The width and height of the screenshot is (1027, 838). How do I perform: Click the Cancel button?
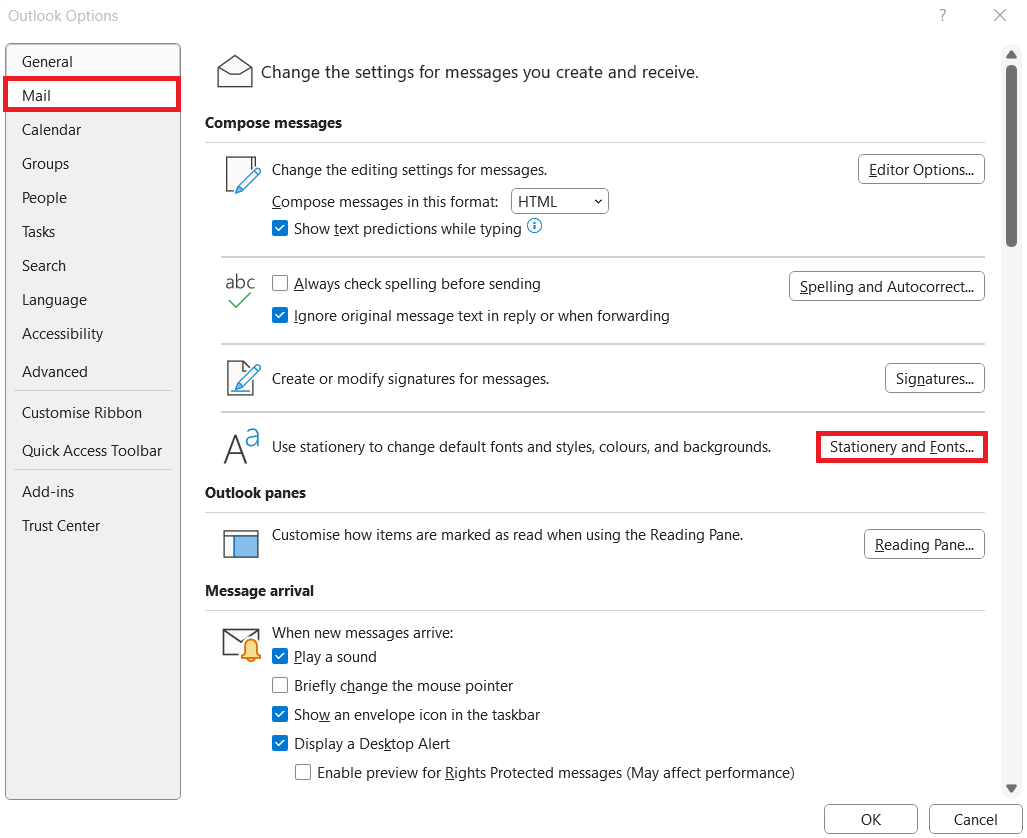click(x=975, y=819)
